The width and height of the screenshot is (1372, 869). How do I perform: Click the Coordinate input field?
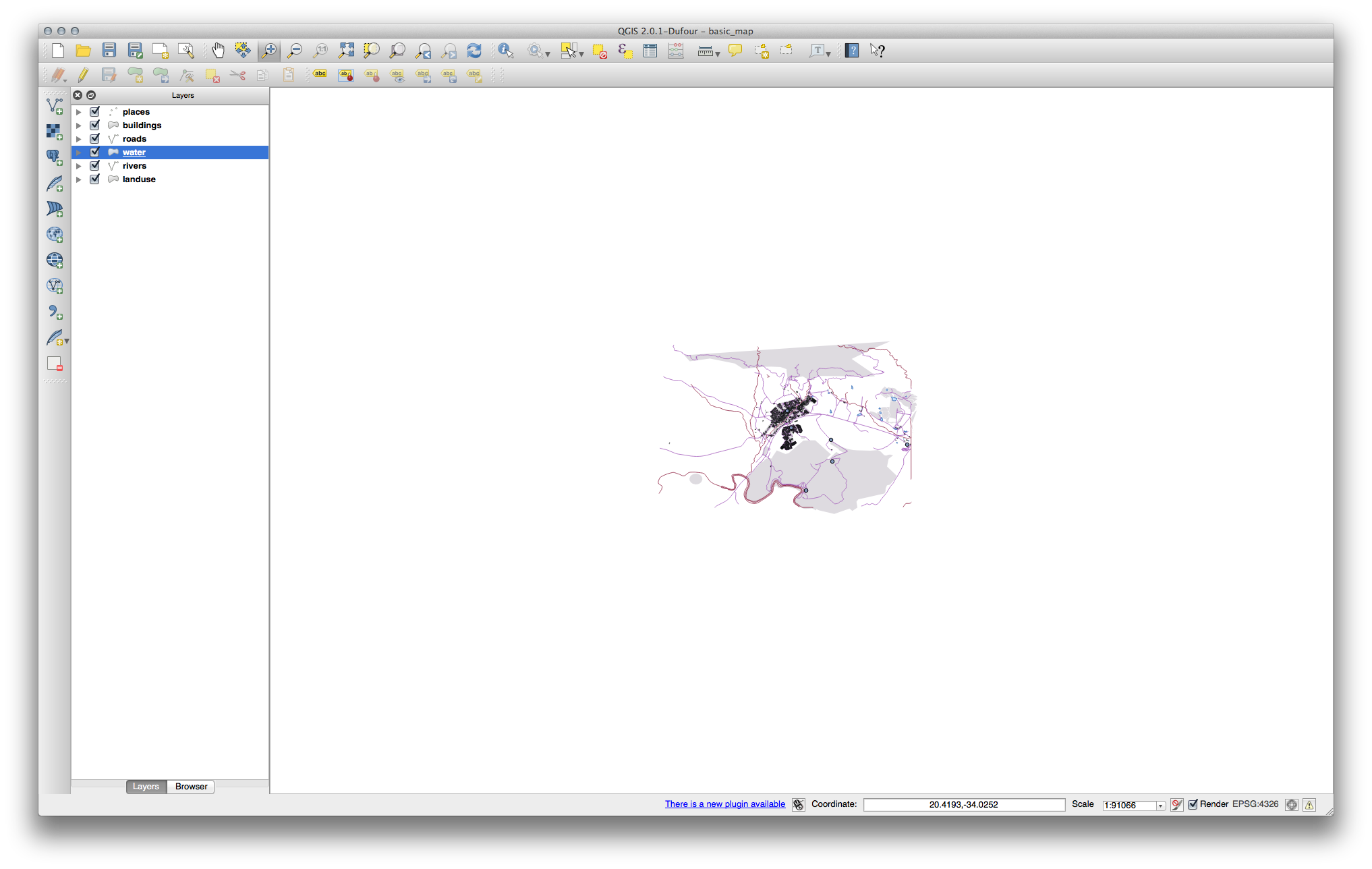963,805
